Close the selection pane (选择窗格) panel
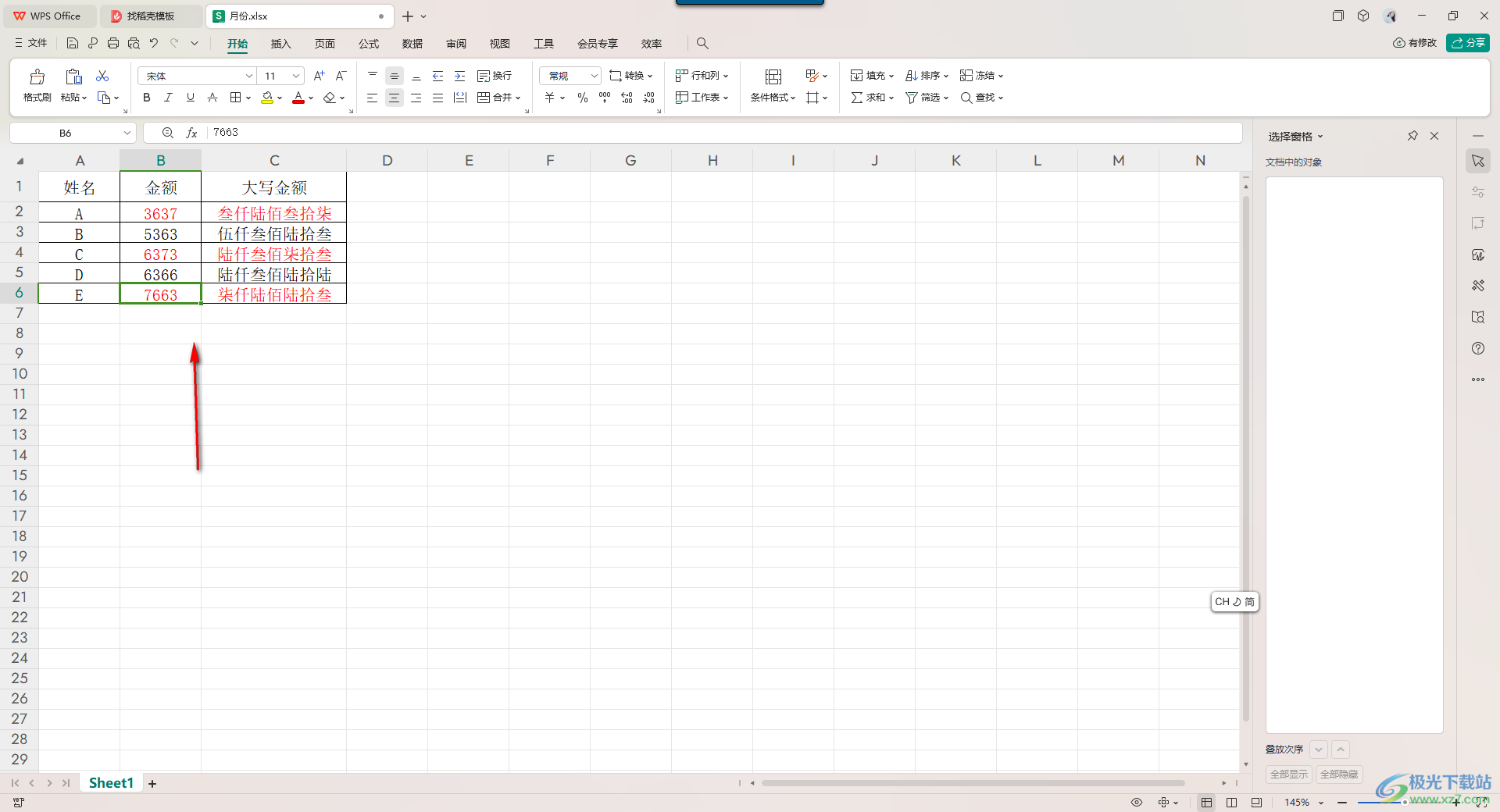This screenshot has height=812, width=1500. (1434, 136)
